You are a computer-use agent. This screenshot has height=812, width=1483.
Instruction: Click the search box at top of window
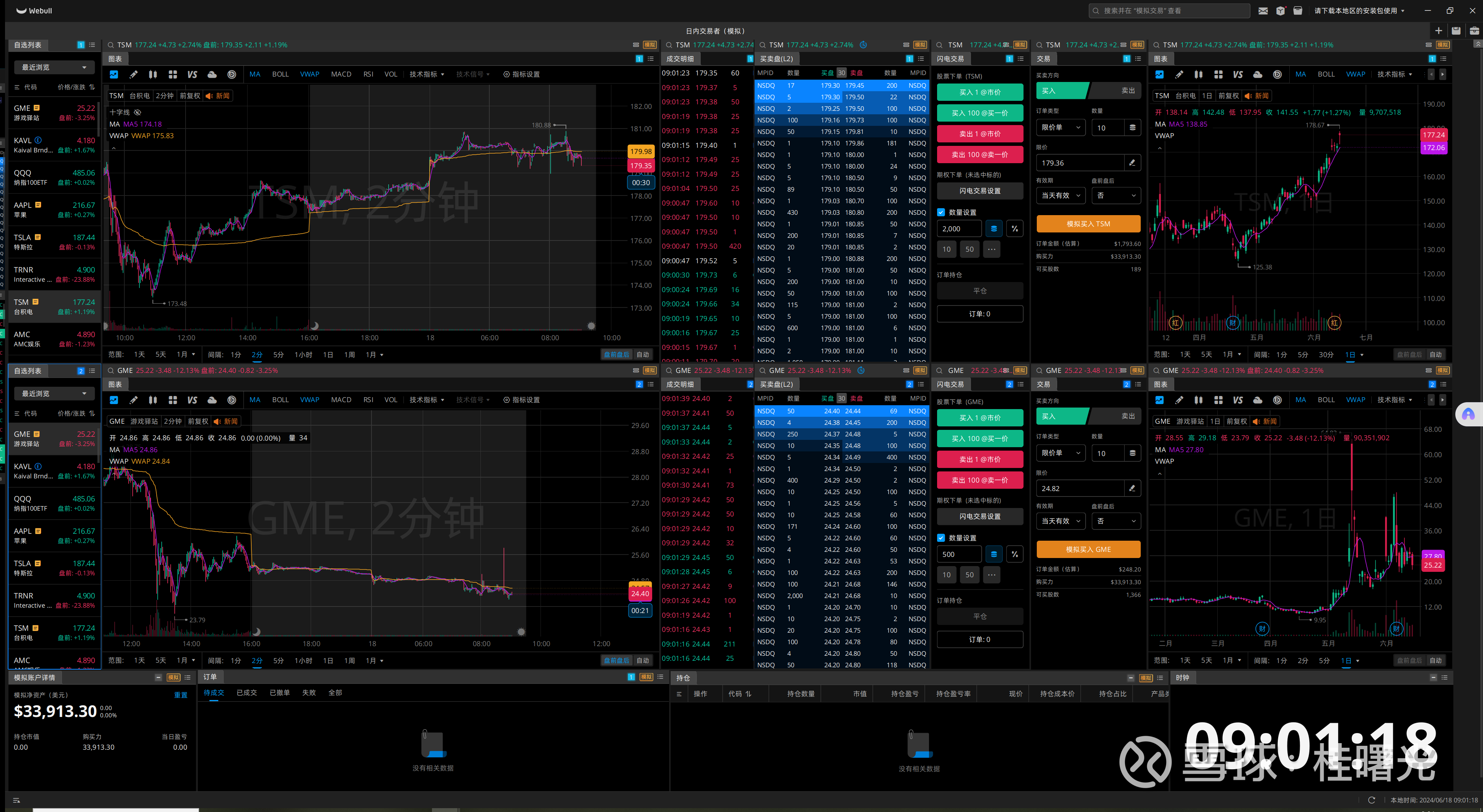[1169, 11]
